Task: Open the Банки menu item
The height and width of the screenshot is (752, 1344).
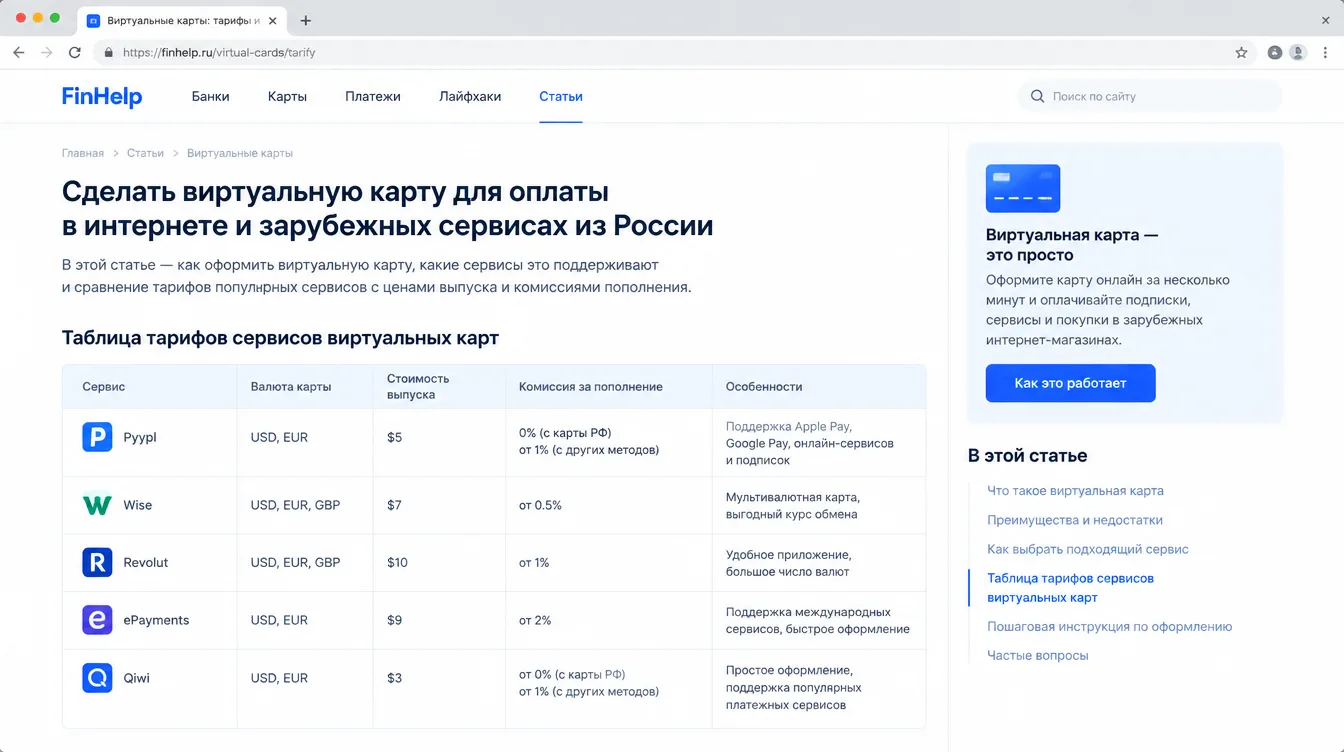Action: [x=211, y=97]
